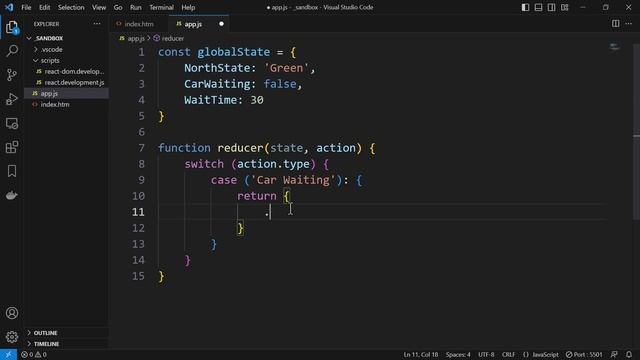Click the remote window status icon
This screenshot has width=640, height=360.
pyautogui.click(x=8, y=354)
